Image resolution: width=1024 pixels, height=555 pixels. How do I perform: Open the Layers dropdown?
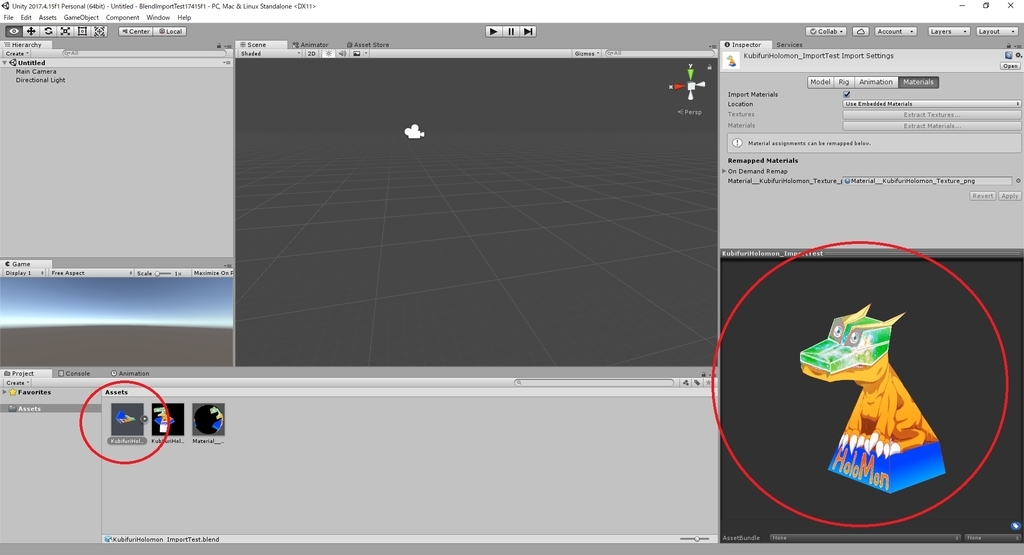[948, 31]
